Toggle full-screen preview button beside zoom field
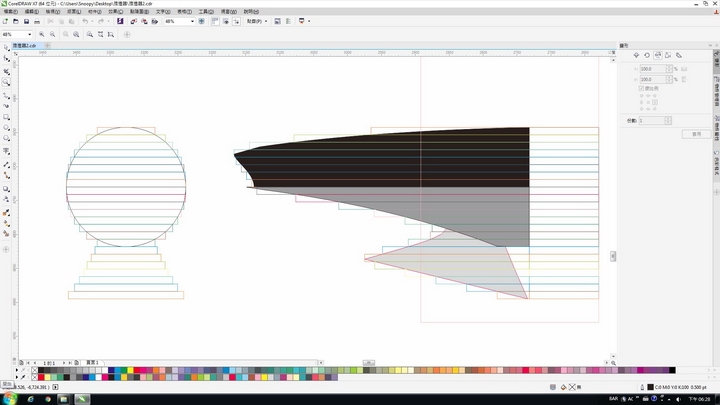Screen dimensions: 720x405 [202, 21]
